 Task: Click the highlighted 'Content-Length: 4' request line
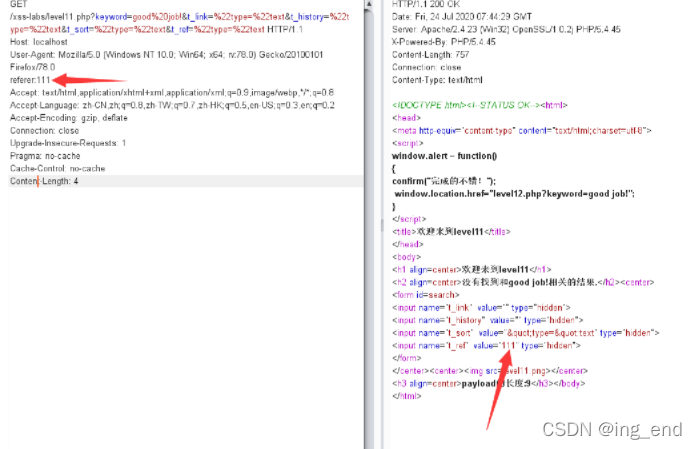coord(185,181)
